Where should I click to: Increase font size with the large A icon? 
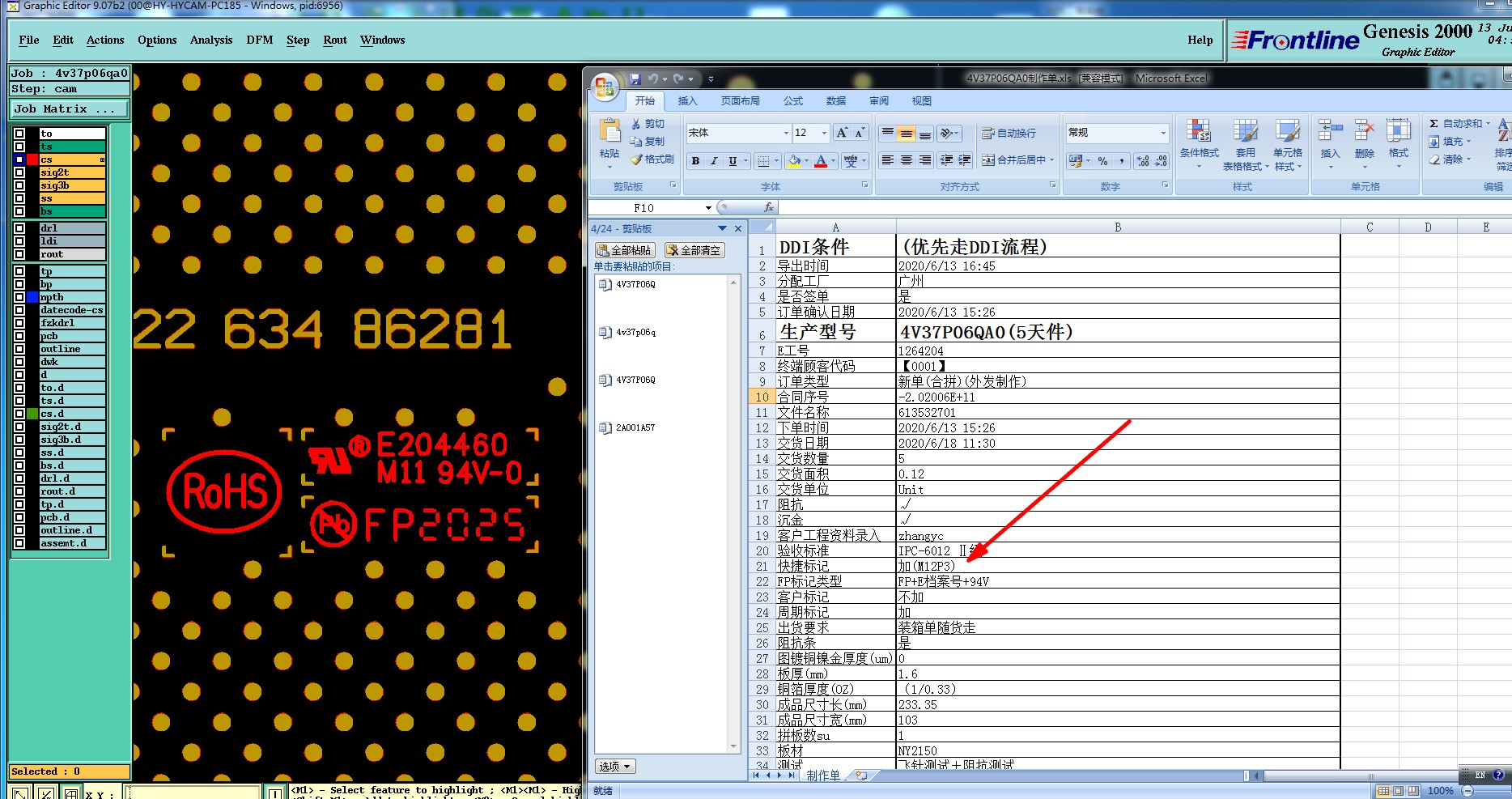(x=843, y=133)
